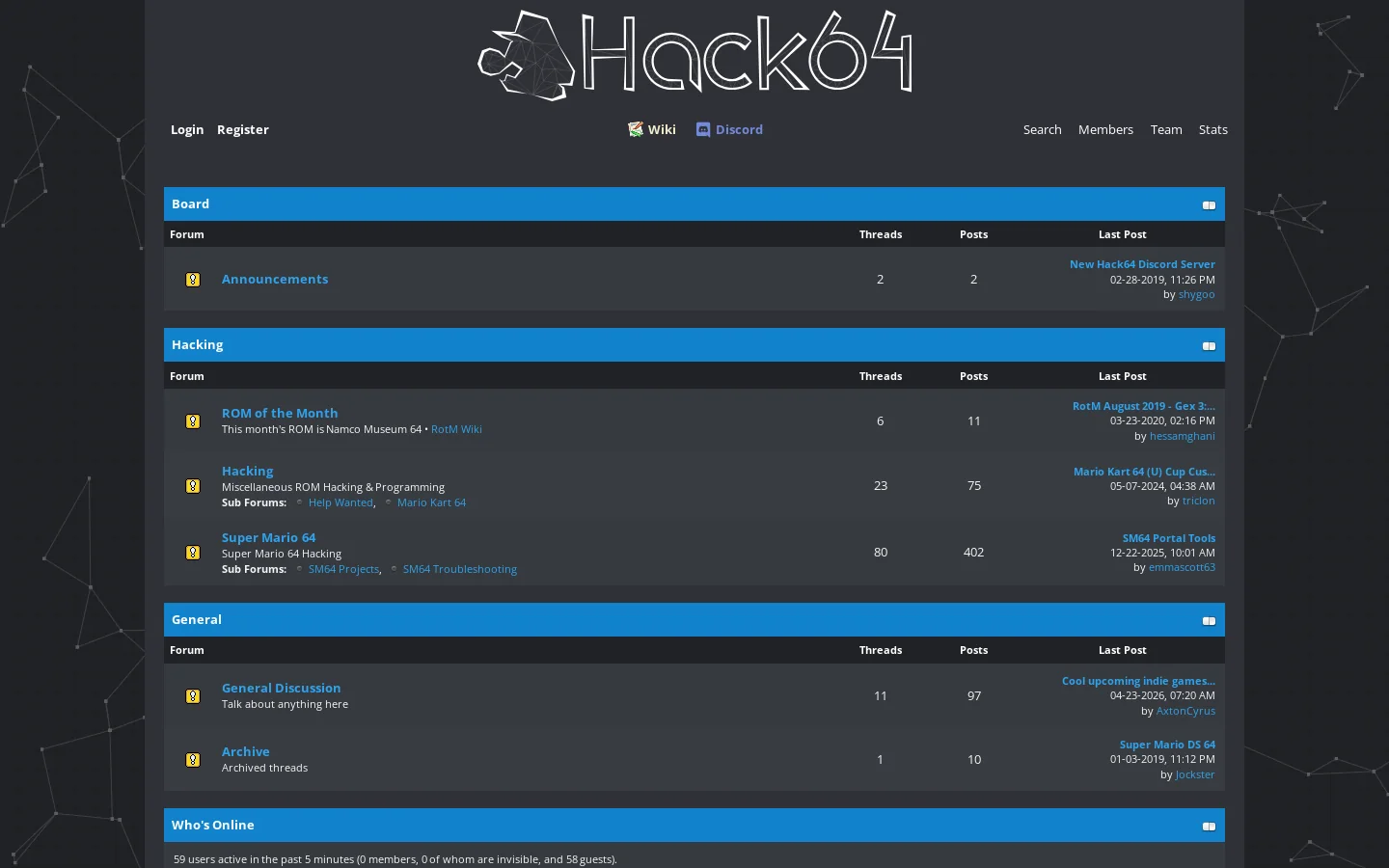This screenshot has height=868, width=1389.
Task: Click the Hacking category title bar text
Action: pos(197,344)
